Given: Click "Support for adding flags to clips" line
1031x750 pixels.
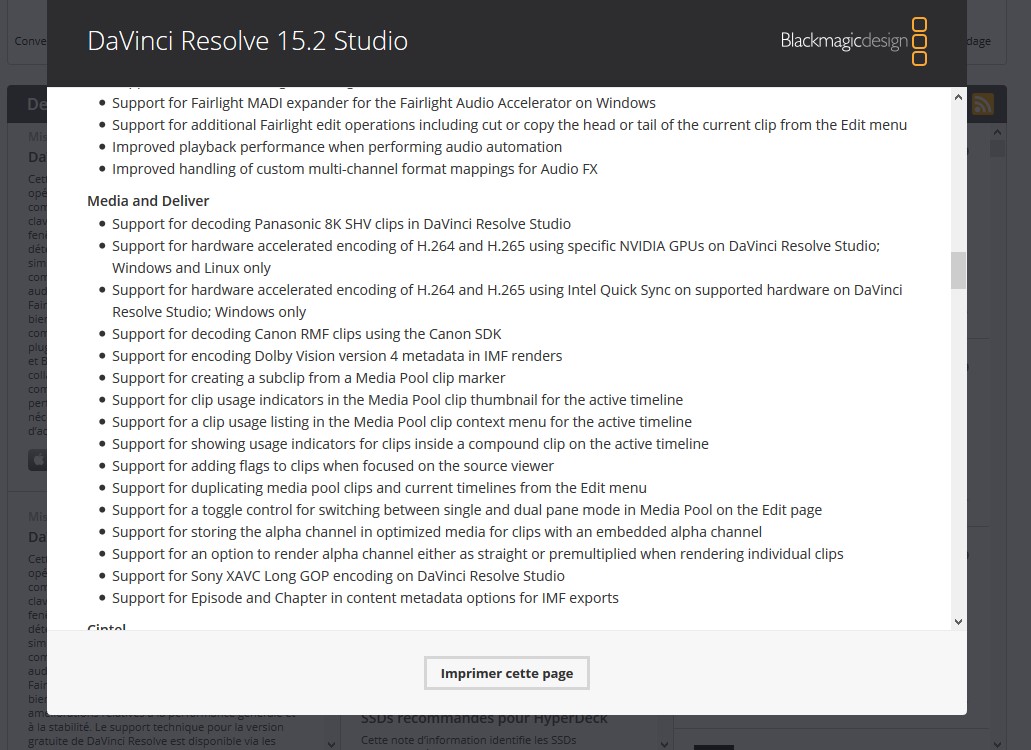Looking at the screenshot, I should pos(333,466).
